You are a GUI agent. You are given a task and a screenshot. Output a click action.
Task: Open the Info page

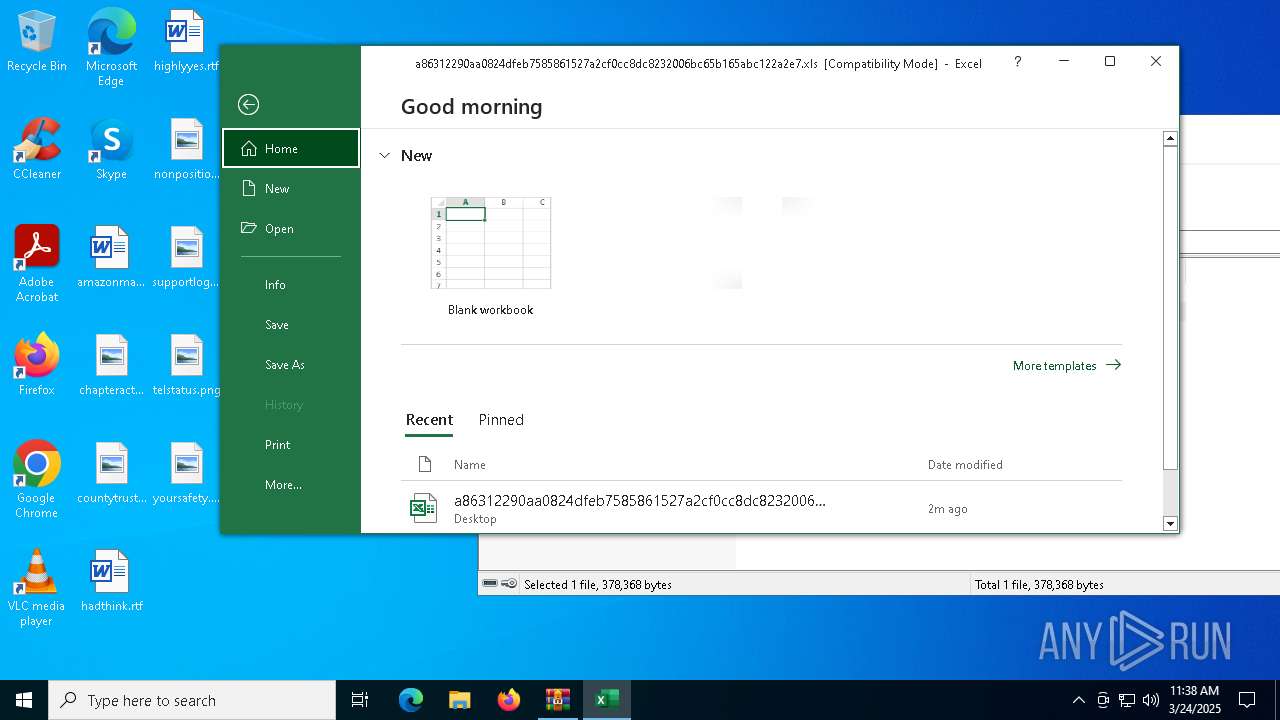pos(291,285)
